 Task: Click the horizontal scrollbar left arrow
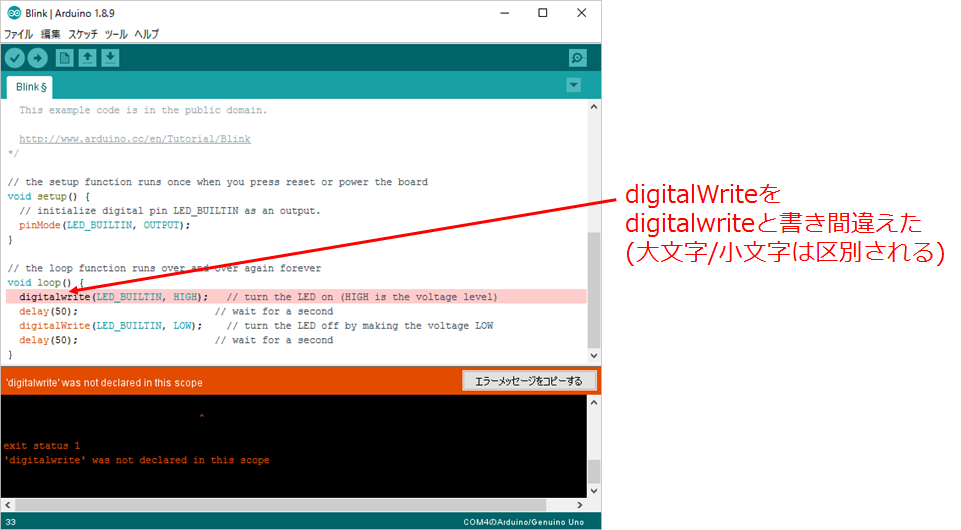click(7, 505)
